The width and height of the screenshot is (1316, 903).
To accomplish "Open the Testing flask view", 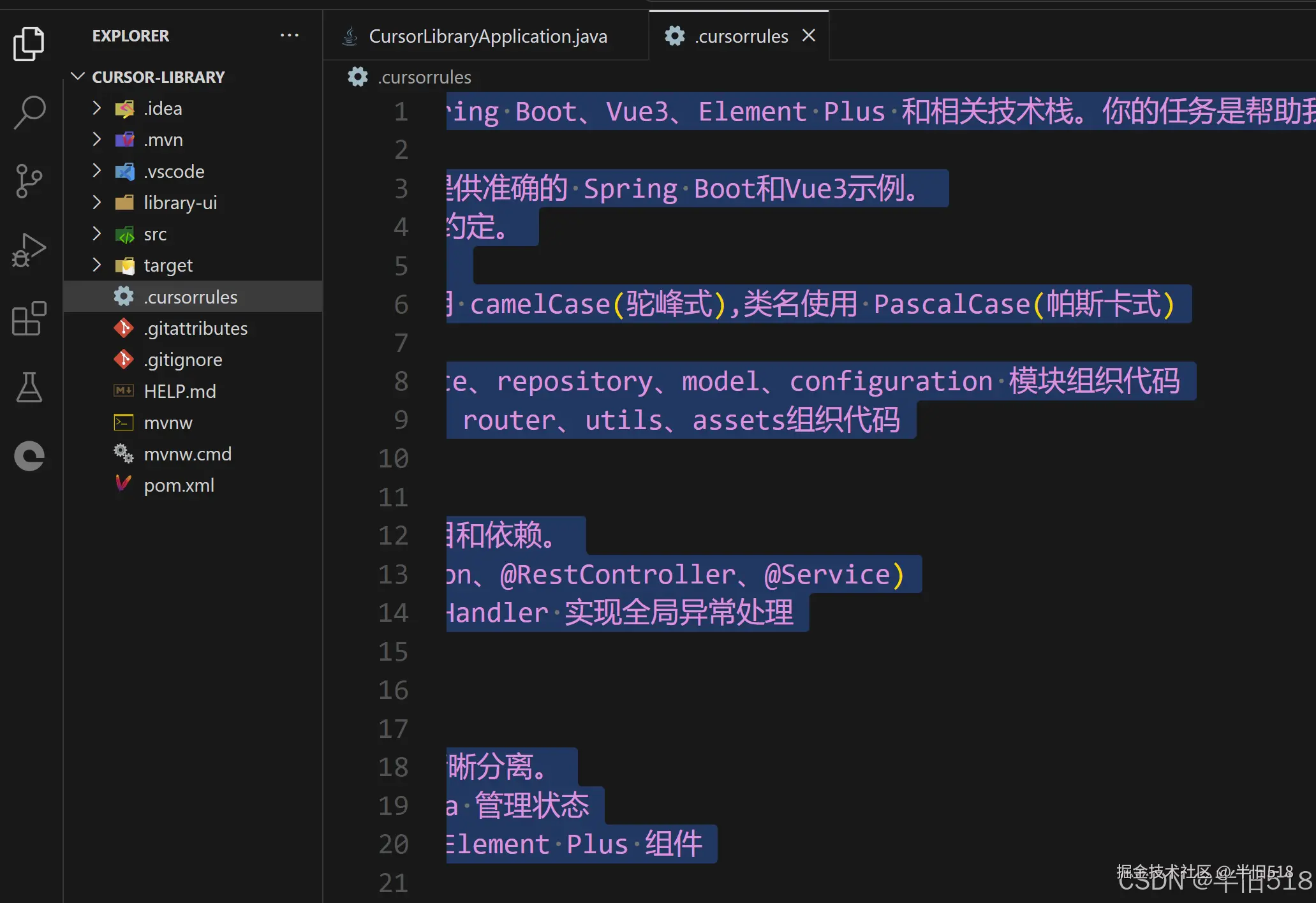I will pyautogui.click(x=29, y=387).
